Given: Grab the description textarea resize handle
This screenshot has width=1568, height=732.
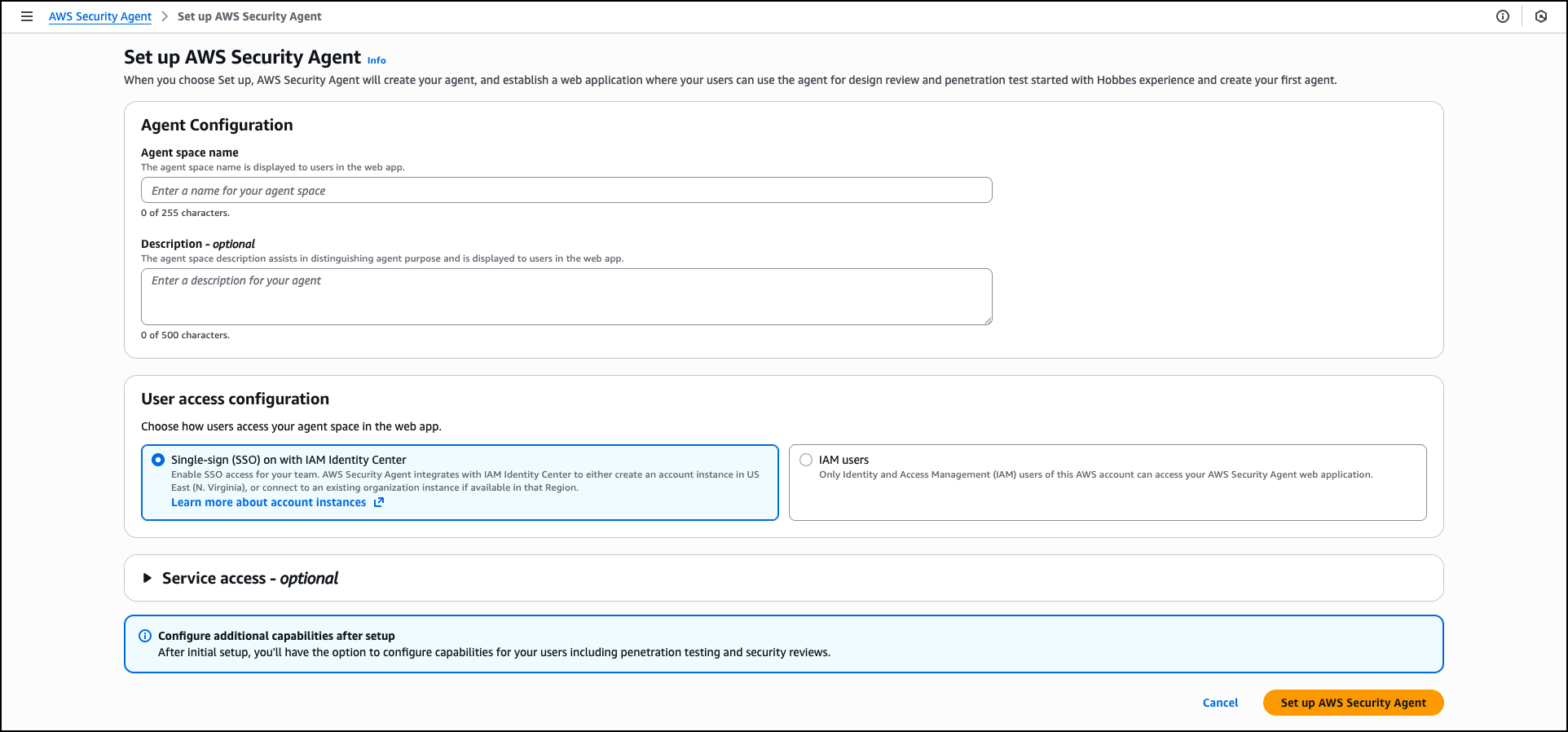Looking at the screenshot, I should point(988,320).
